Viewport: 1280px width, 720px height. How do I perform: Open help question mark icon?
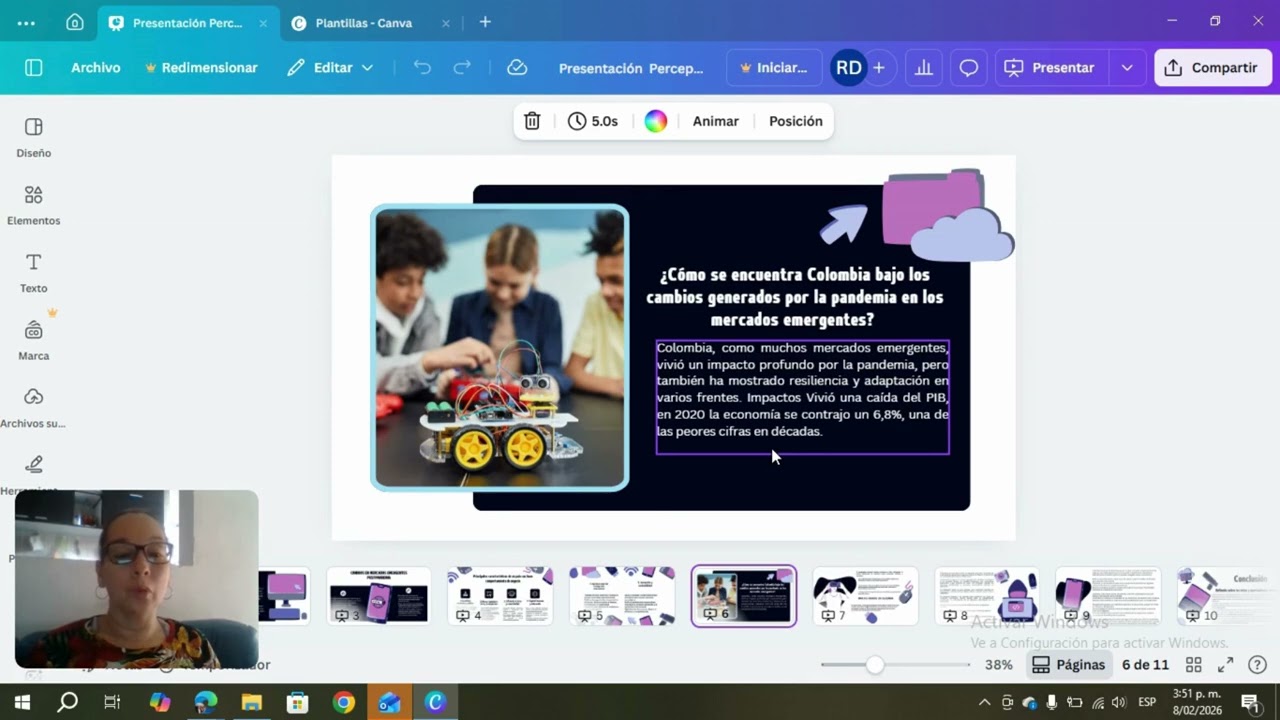click(1258, 665)
